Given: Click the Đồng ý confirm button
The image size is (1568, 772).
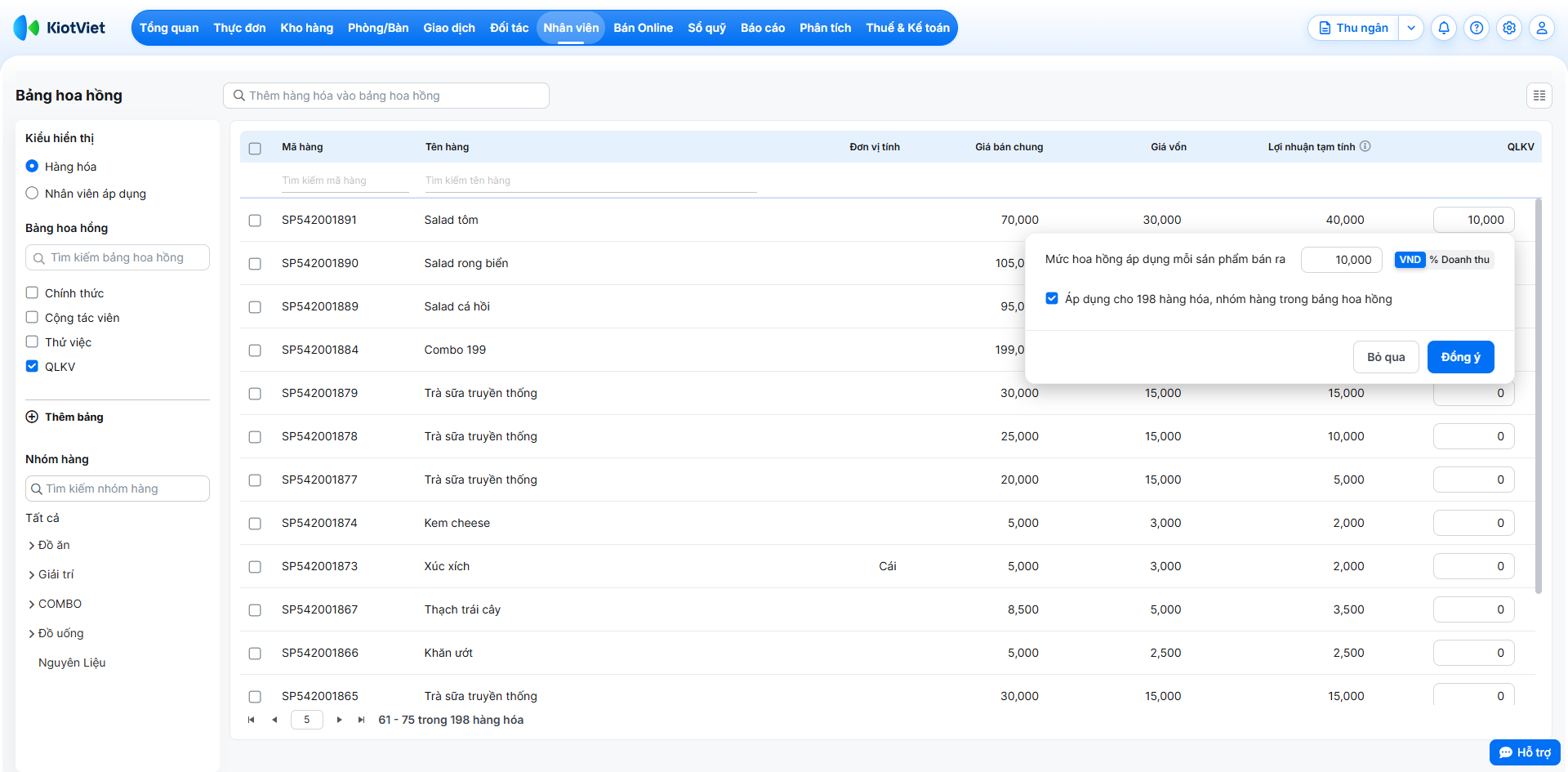Looking at the screenshot, I should [1460, 357].
